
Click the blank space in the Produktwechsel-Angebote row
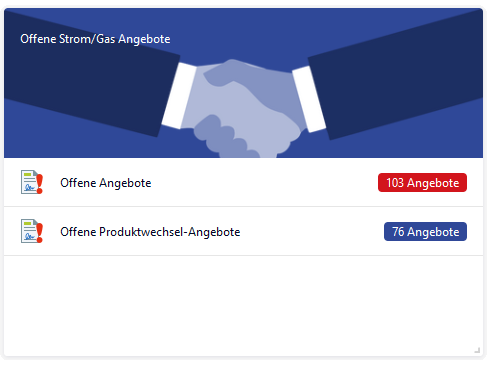[312, 231]
